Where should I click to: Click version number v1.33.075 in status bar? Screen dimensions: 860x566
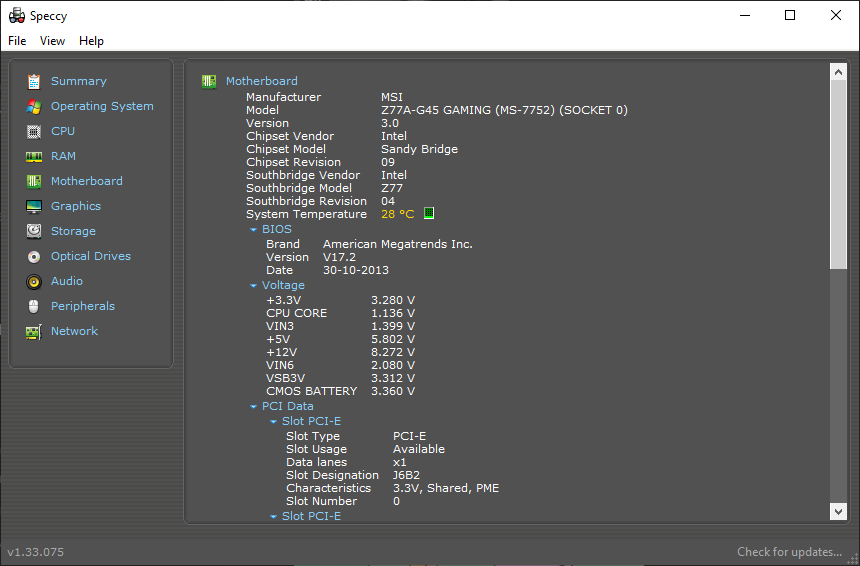pyautogui.click(x=36, y=552)
